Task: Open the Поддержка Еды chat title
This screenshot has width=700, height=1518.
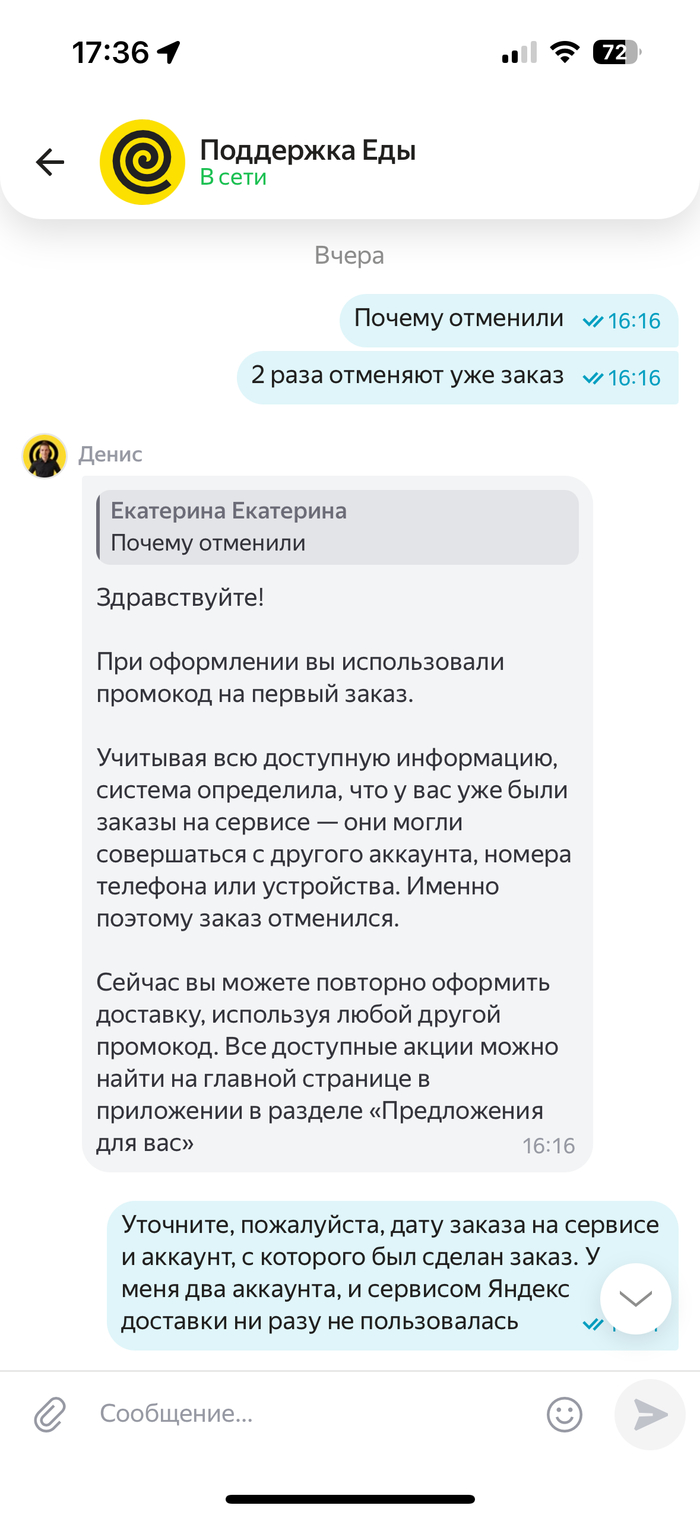Action: (308, 150)
